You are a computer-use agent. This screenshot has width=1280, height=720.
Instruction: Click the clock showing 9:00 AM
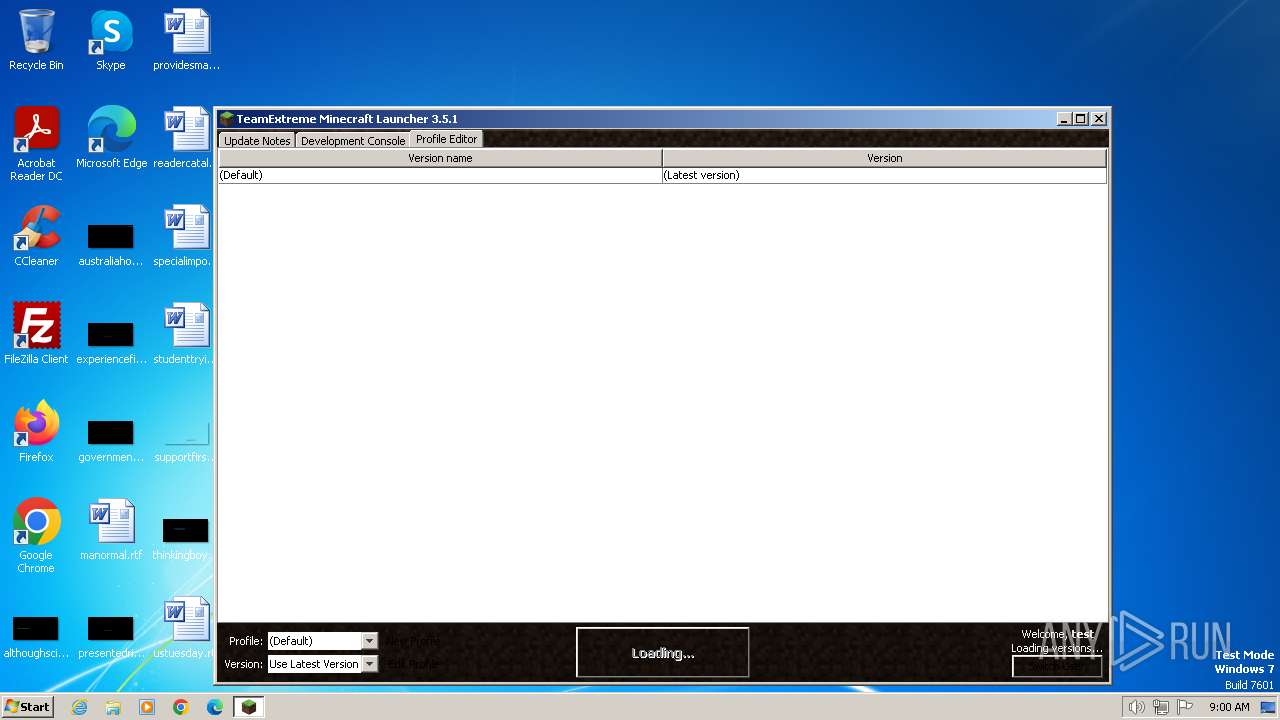[1229, 707]
